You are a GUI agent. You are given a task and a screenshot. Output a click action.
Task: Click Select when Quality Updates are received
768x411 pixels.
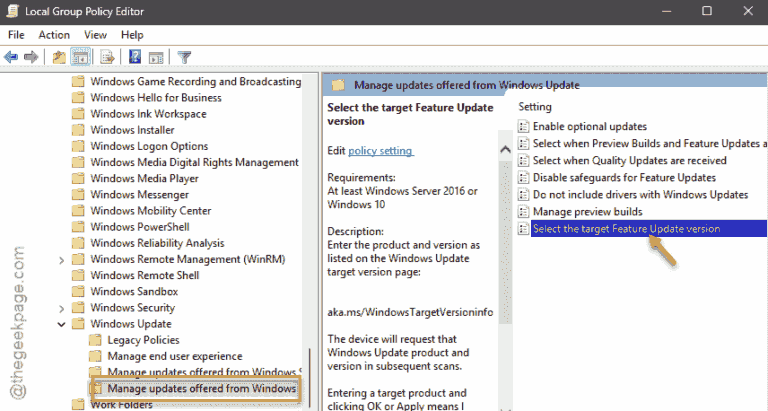click(x=629, y=161)
